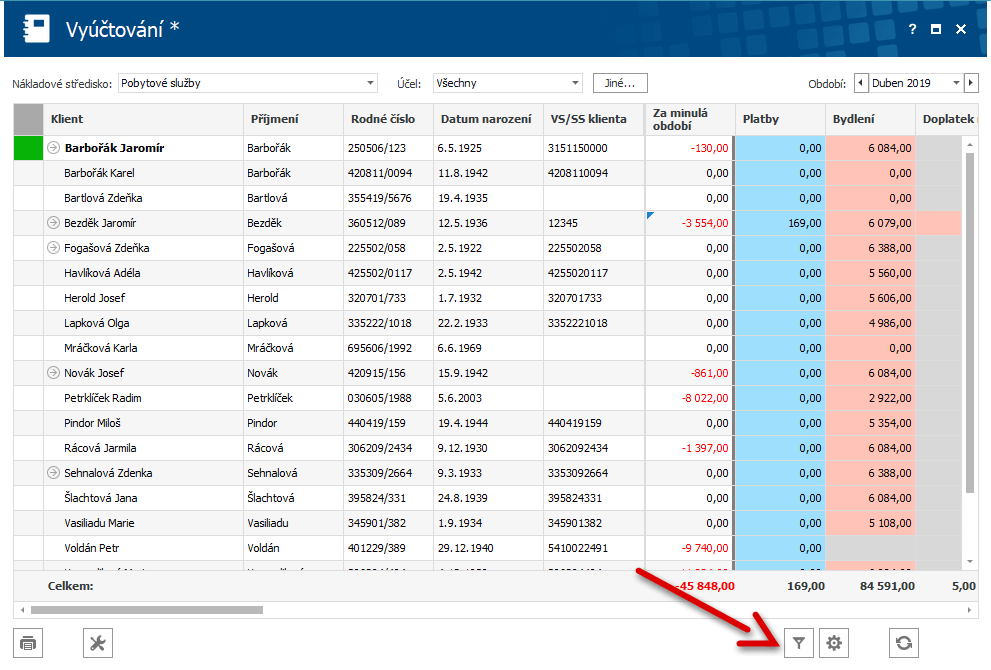Expand Fogašová Zdeňka row arrow
Image resolution: width=991 pixels, height=670 pixels.
pyautogui.click(x=54, y=248)
